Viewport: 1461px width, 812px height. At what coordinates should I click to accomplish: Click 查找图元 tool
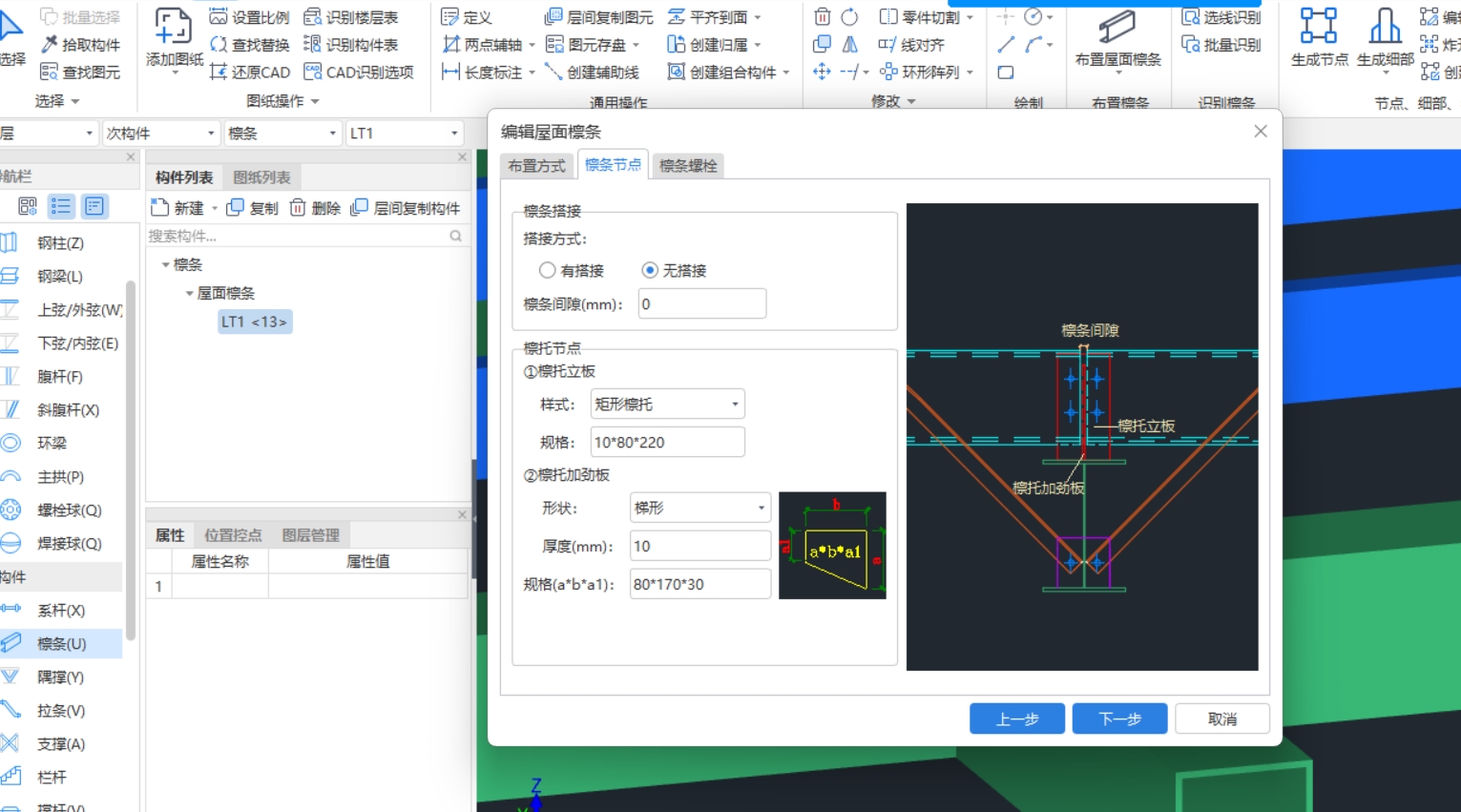pyautogui.click(x=80, y=73)
